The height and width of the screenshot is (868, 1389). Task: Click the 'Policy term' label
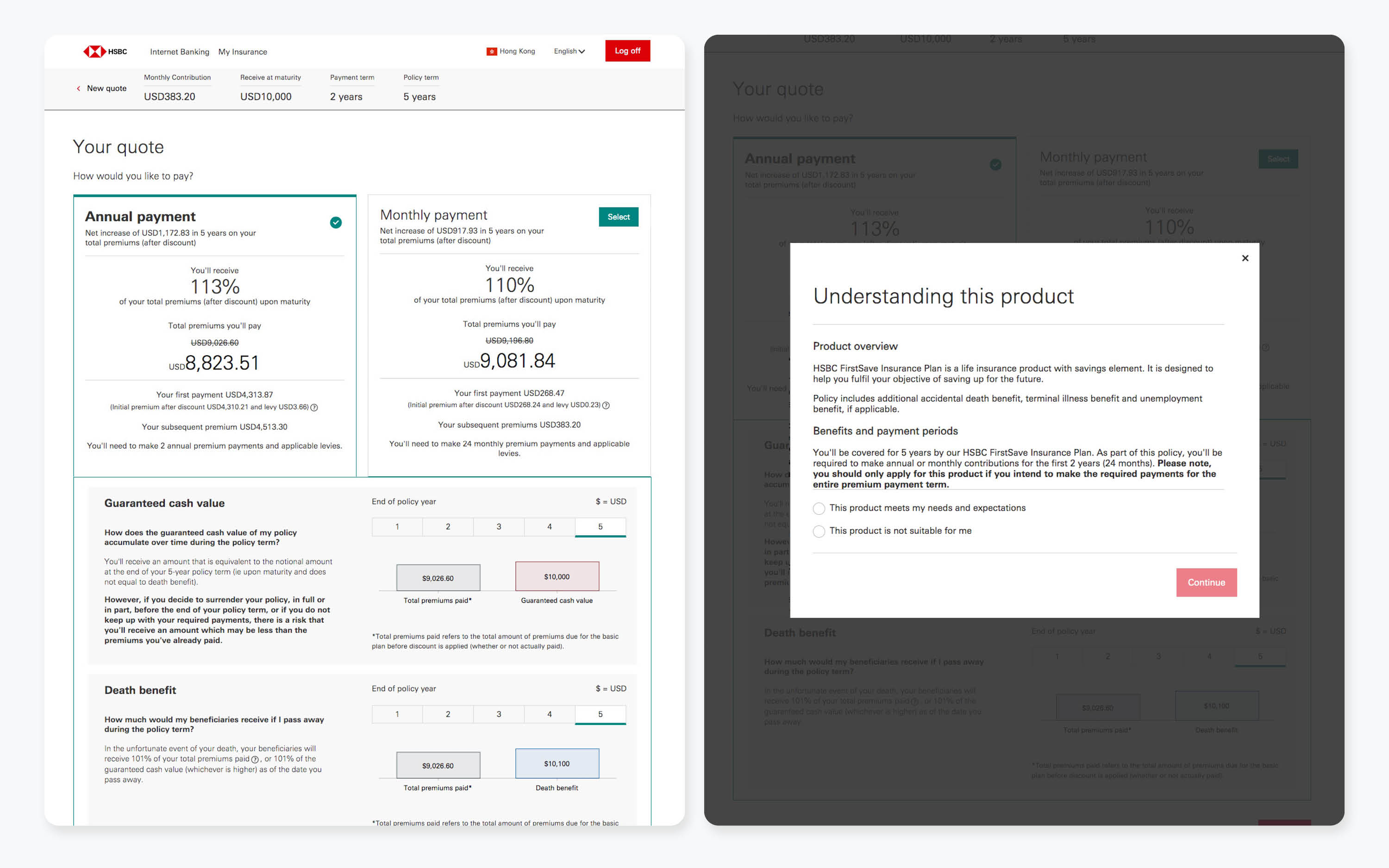tap(421, 77)
